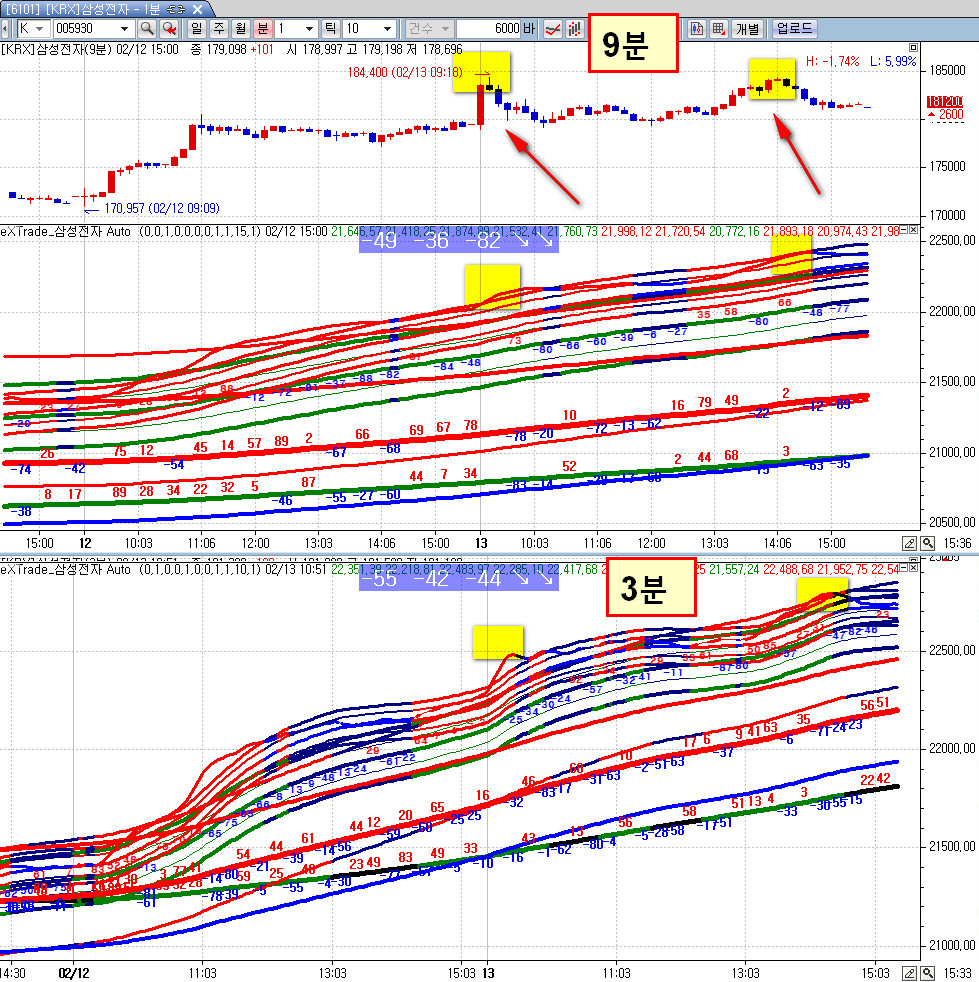
Task: Click the left scroll arrow at toolbar start
Action: point(5,28)
